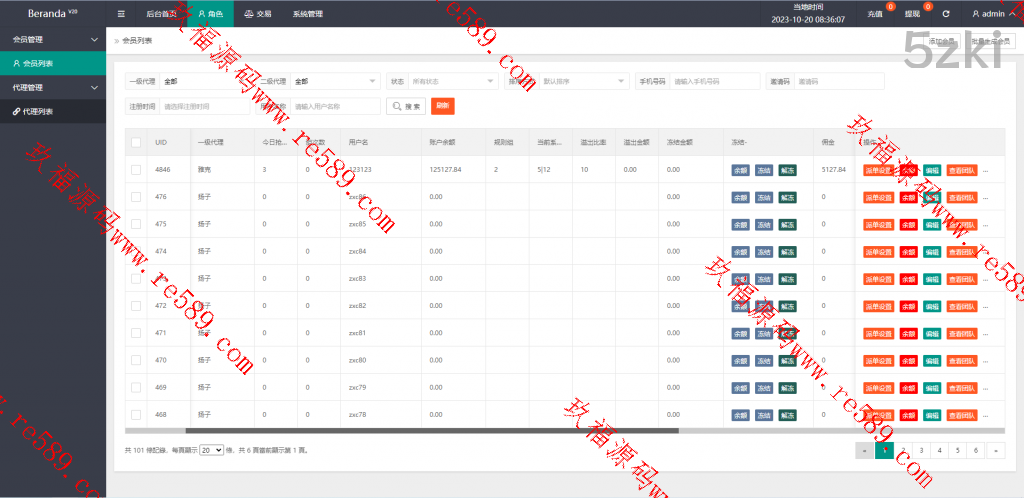This screenshot has width=1024, height=498.
Task: Switch to the 交易 top menu tab
Action: coord(257,14)
